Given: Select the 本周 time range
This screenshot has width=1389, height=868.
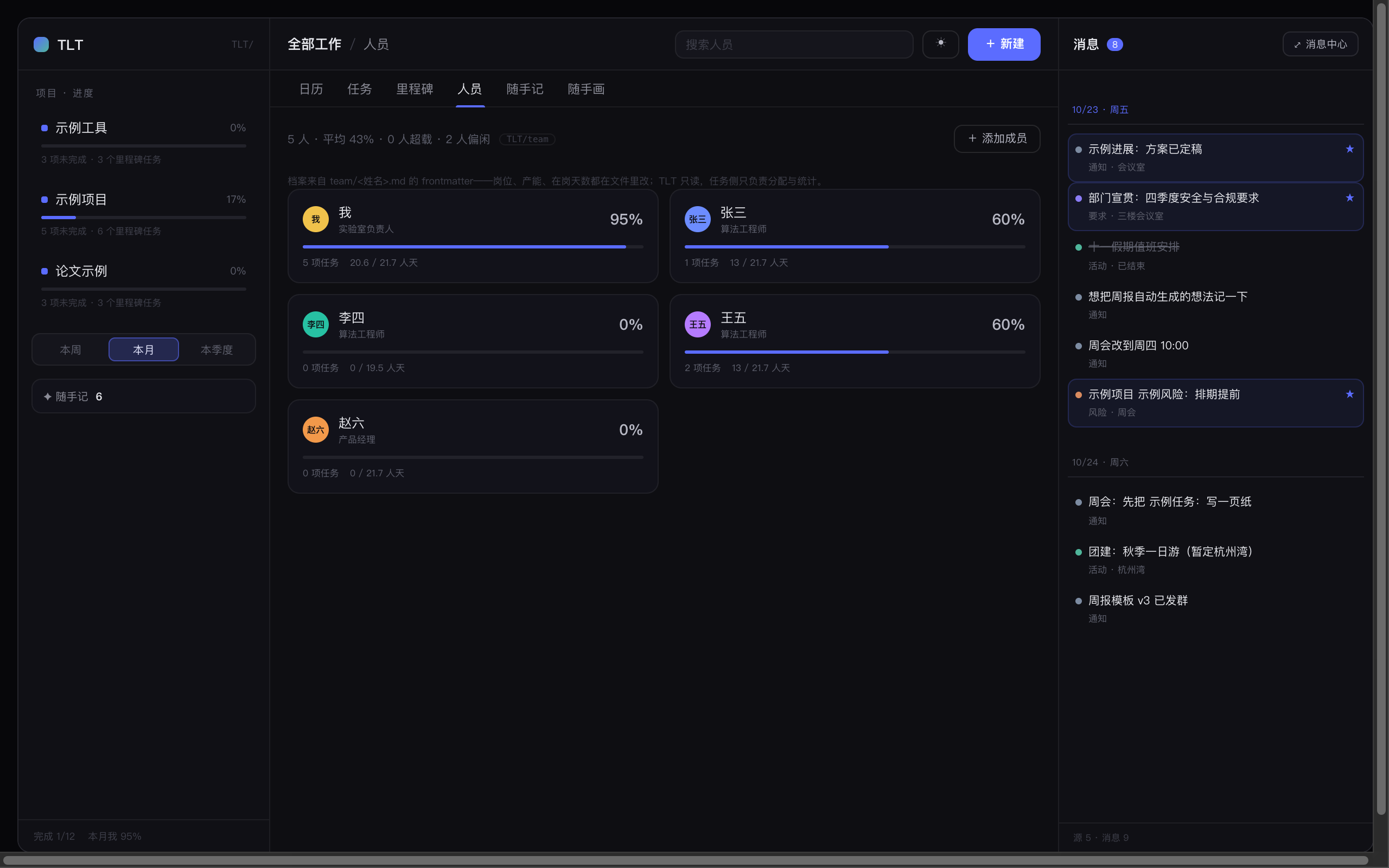Looking at the screenshot, I should 71,349.
